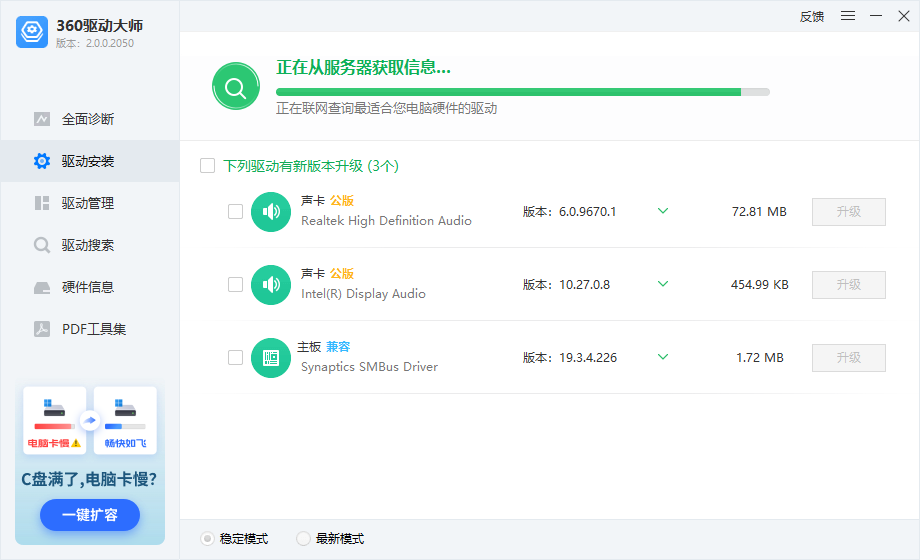920x560 pixels.
Task: Click the 454.99 KB size value
Action: tap(759, 285)
